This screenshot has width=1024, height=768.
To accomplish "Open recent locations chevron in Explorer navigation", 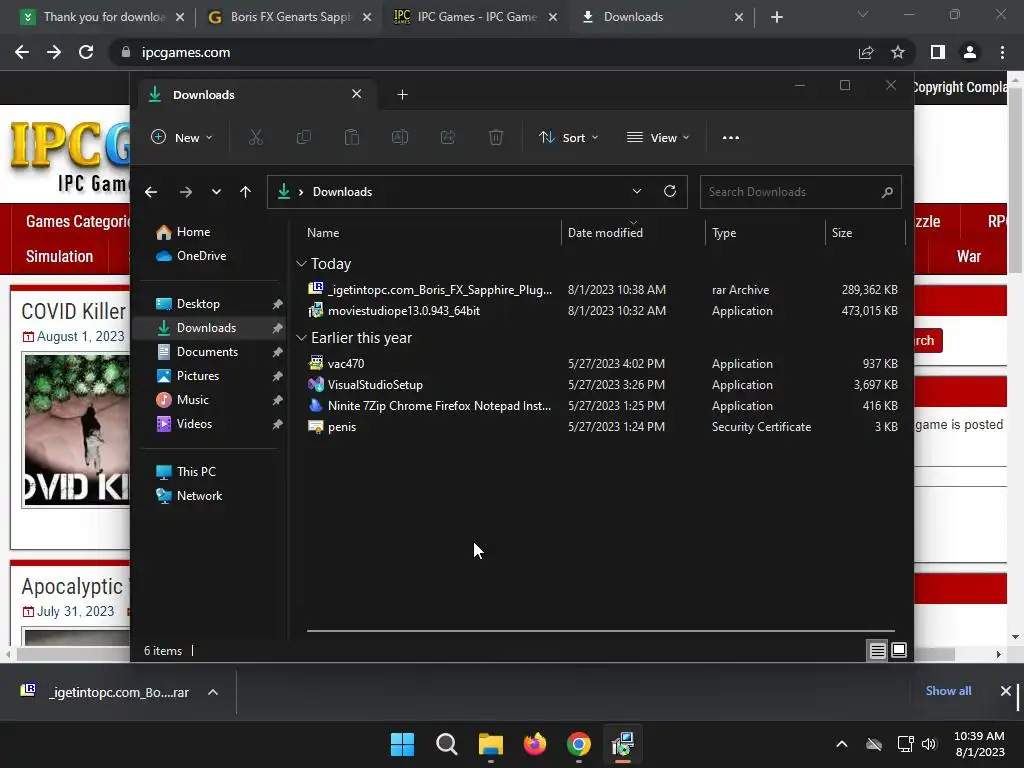I will 216,192.
